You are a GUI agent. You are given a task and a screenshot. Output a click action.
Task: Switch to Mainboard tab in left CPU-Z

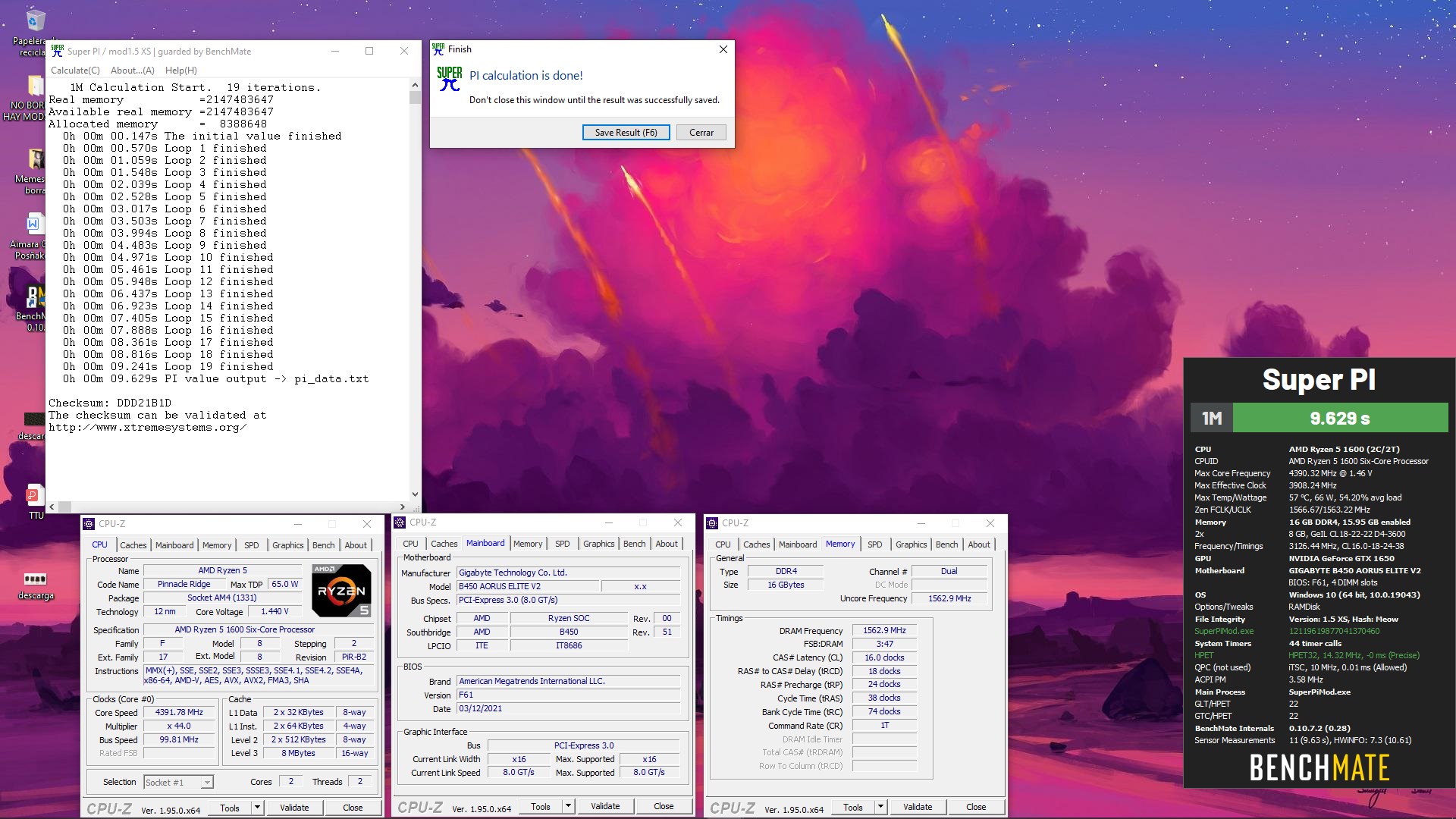click(x=174, y=545)
